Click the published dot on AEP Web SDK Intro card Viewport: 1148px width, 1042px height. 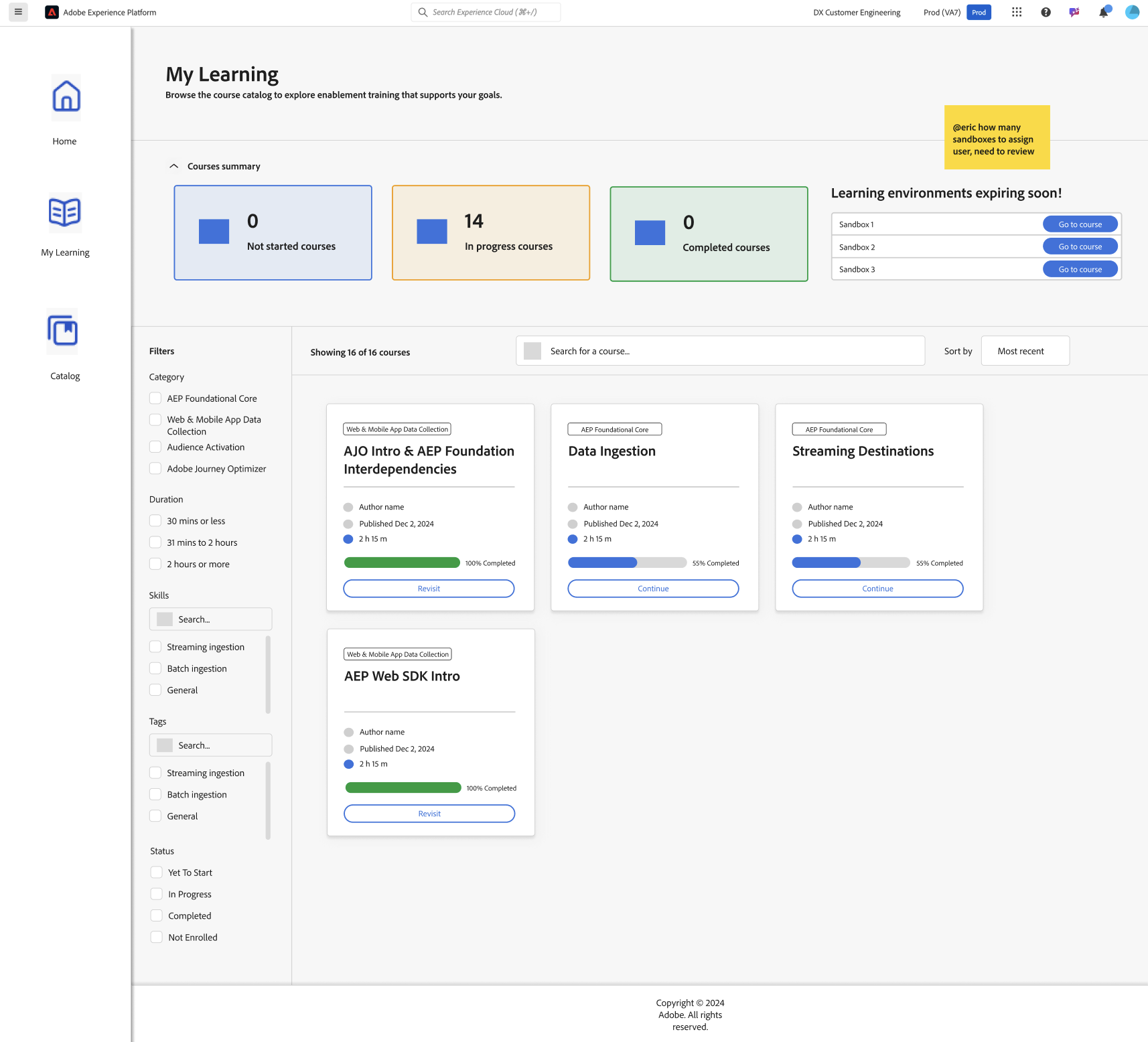pyautogui.click(x=349, y=749)
